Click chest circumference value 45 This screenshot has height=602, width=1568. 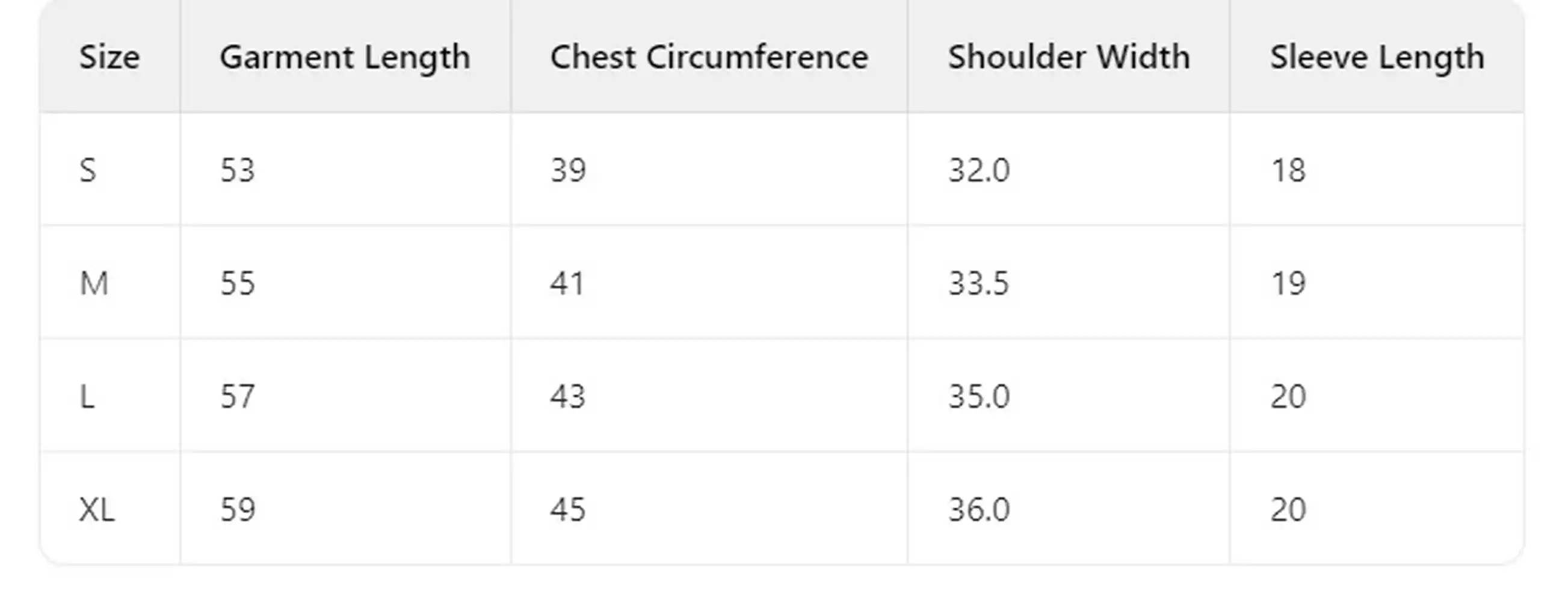(568, 509)
